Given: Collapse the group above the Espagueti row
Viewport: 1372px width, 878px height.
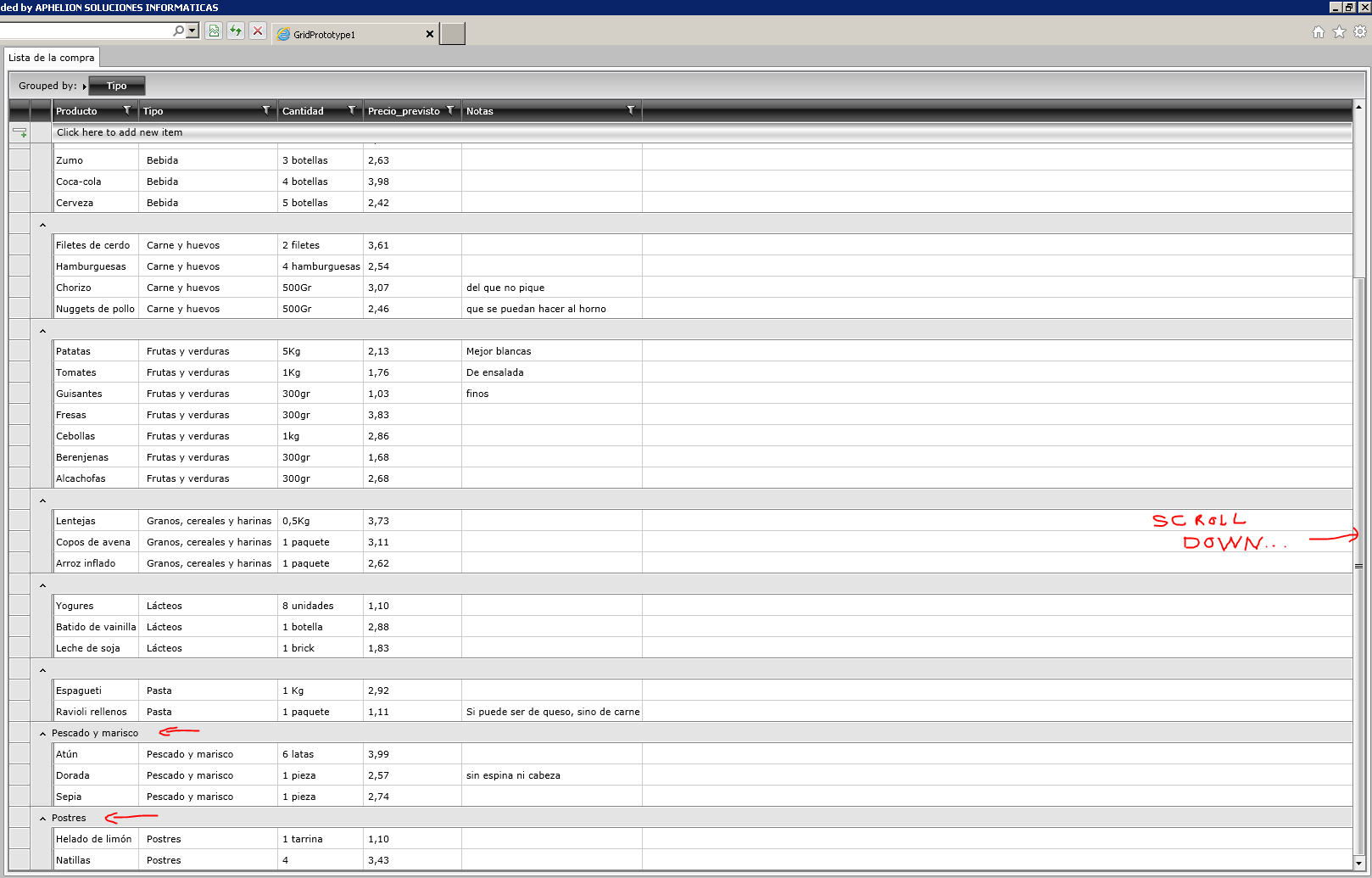Looking at the screenshot, I should (x=42, y=670).
